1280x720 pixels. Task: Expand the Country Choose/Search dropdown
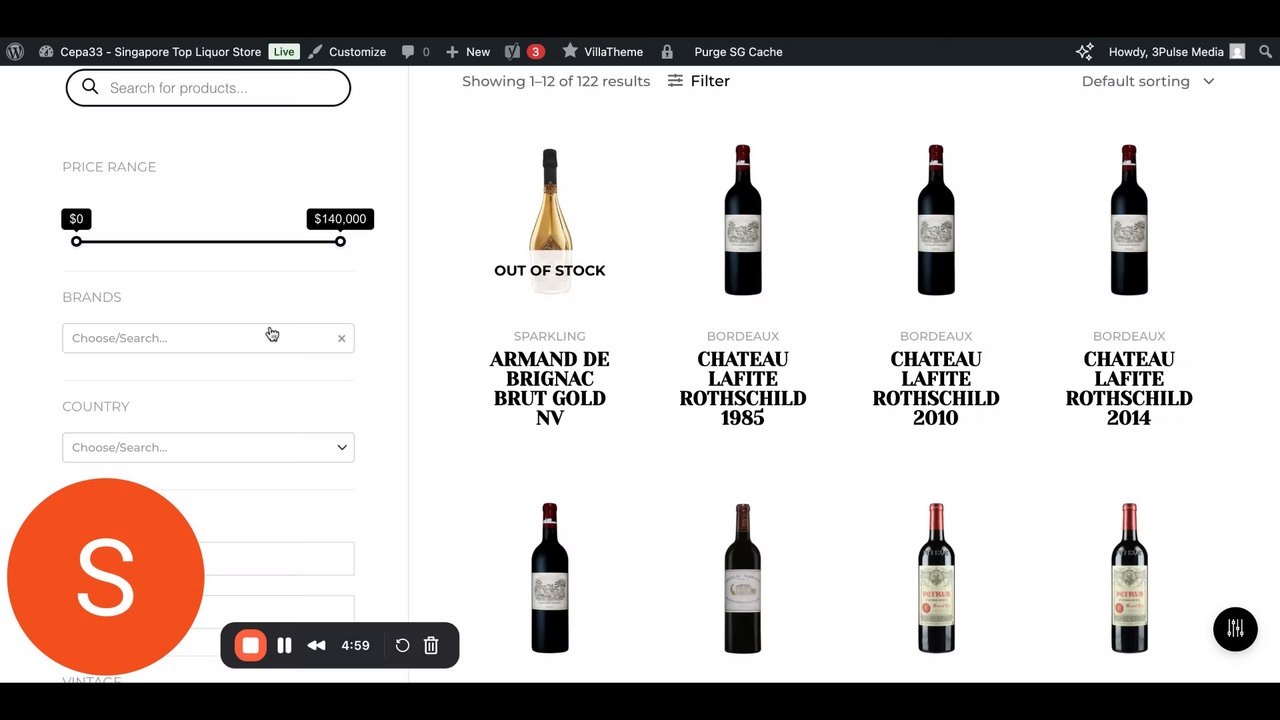(208, 447)
